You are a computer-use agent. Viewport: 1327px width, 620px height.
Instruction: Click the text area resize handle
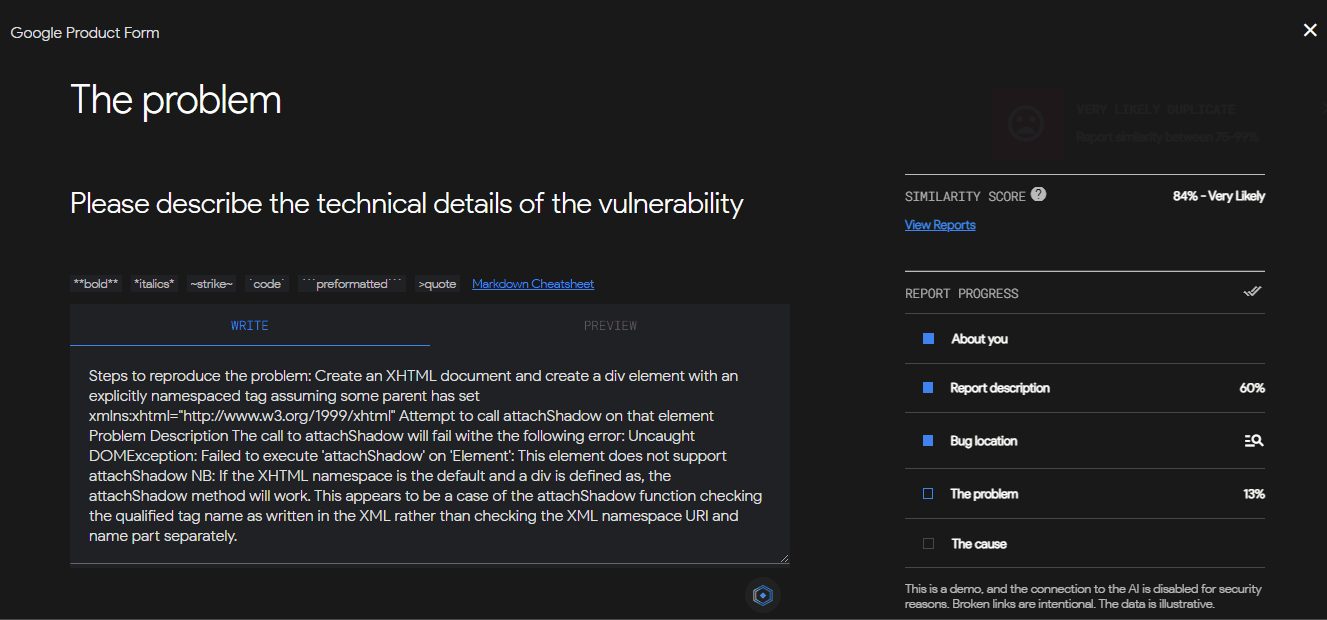point(783,557)
